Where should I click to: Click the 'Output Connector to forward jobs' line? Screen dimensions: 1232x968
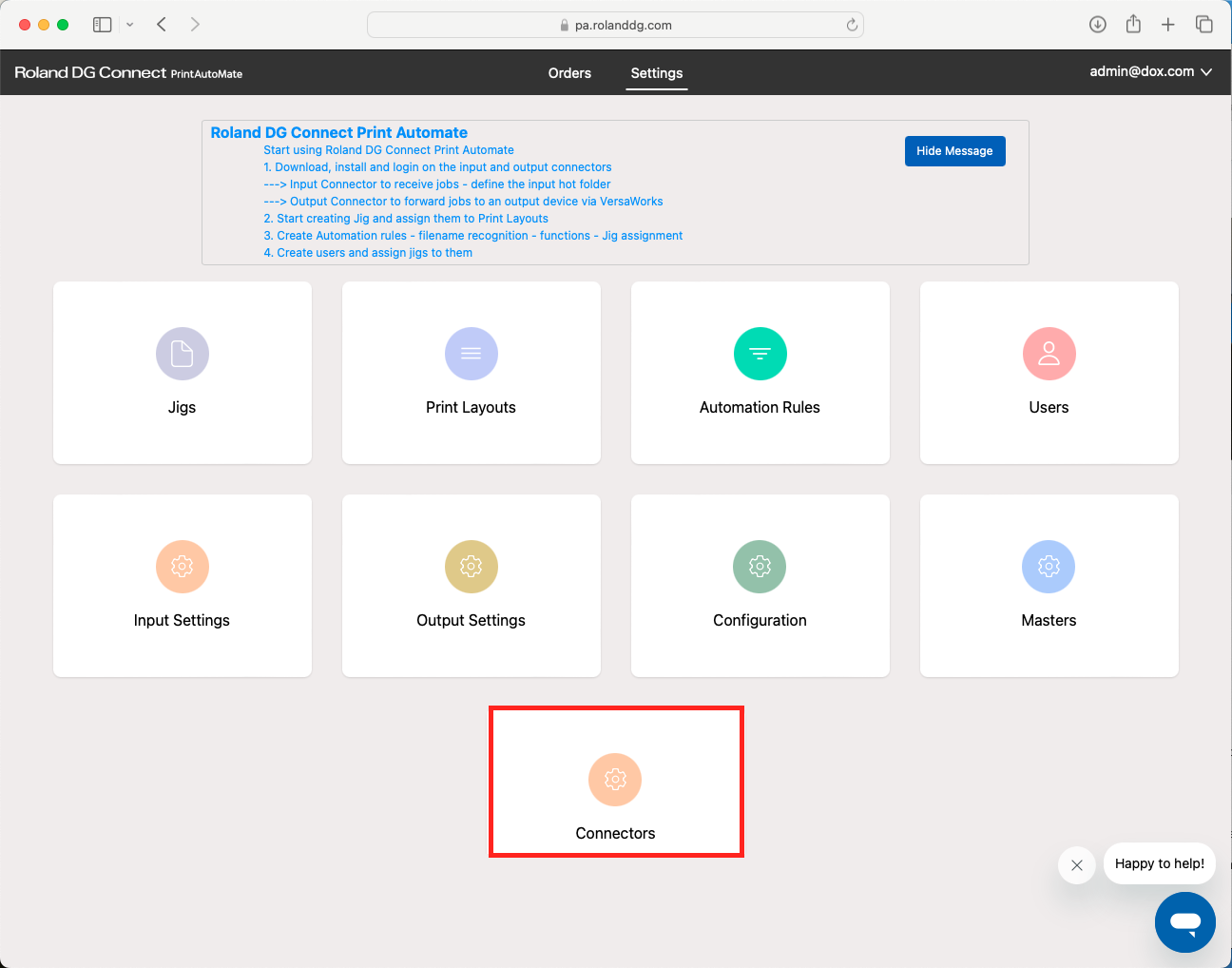click(x=463, y=202)
